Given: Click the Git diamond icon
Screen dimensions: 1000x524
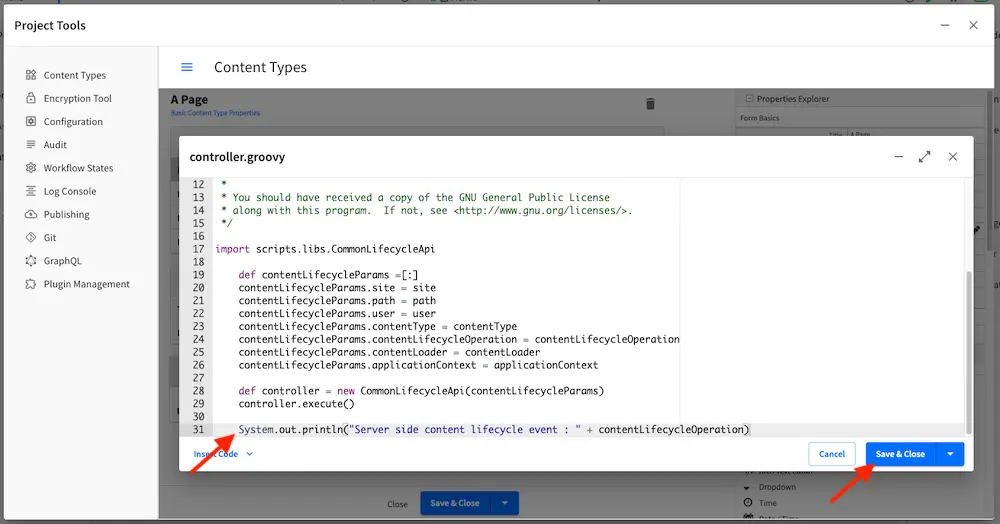Looking at the screenshot, I should [x=31, y=237].
